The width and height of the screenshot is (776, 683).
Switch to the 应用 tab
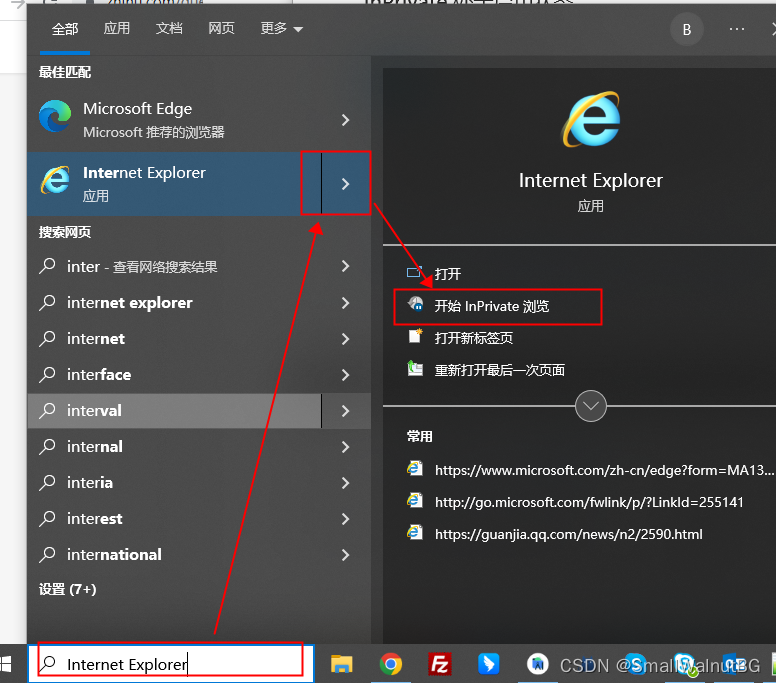[117, 28]
